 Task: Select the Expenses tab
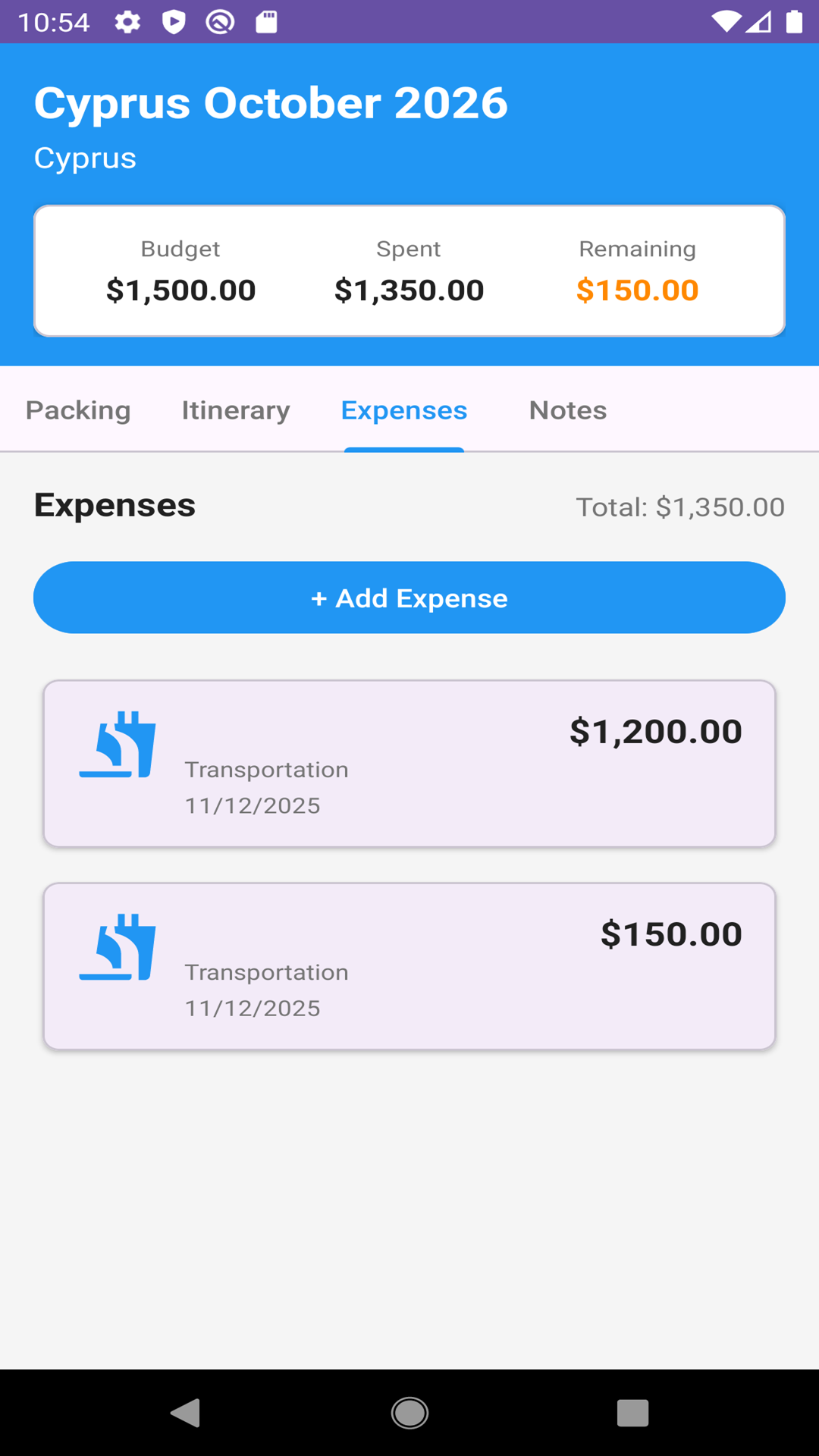[404, 410]
